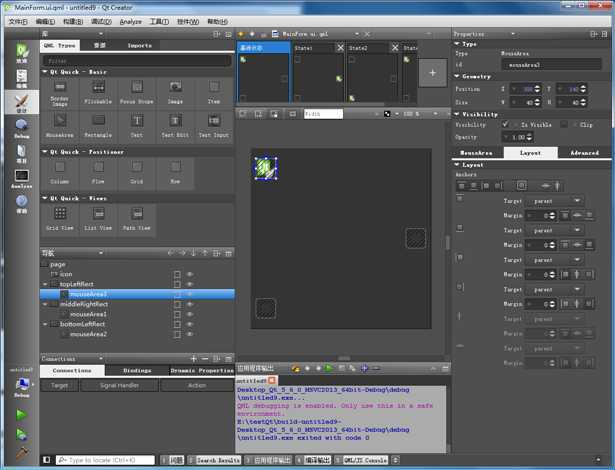
Task: Pick the Image component
Action: pyautogui.click(x=175, y=93)
